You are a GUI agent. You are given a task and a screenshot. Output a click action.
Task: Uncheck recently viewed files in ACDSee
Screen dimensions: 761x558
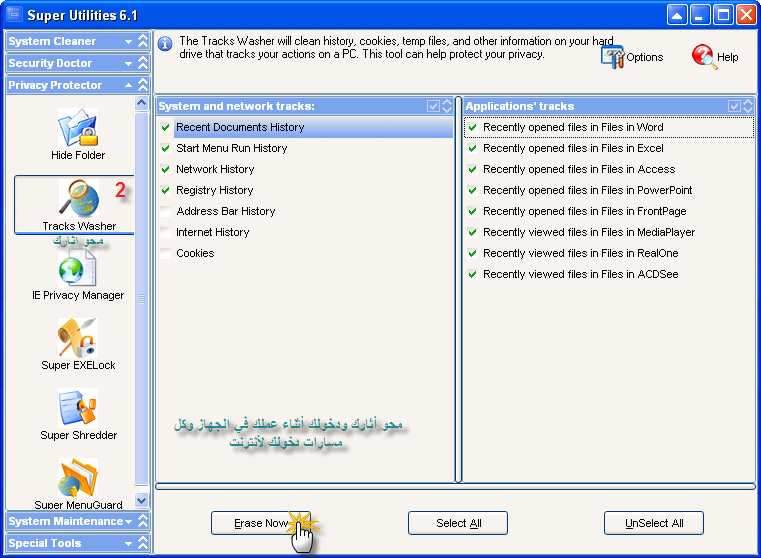(x=472, y=274)
